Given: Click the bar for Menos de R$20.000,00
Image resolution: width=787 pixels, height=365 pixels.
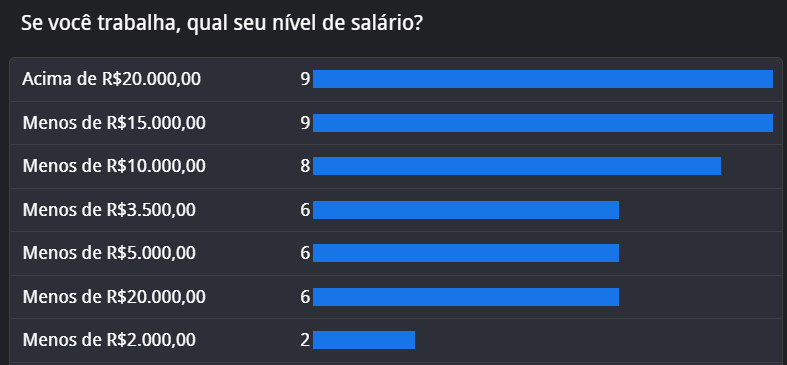Looking at the screenshot, I should click(466, 297).
